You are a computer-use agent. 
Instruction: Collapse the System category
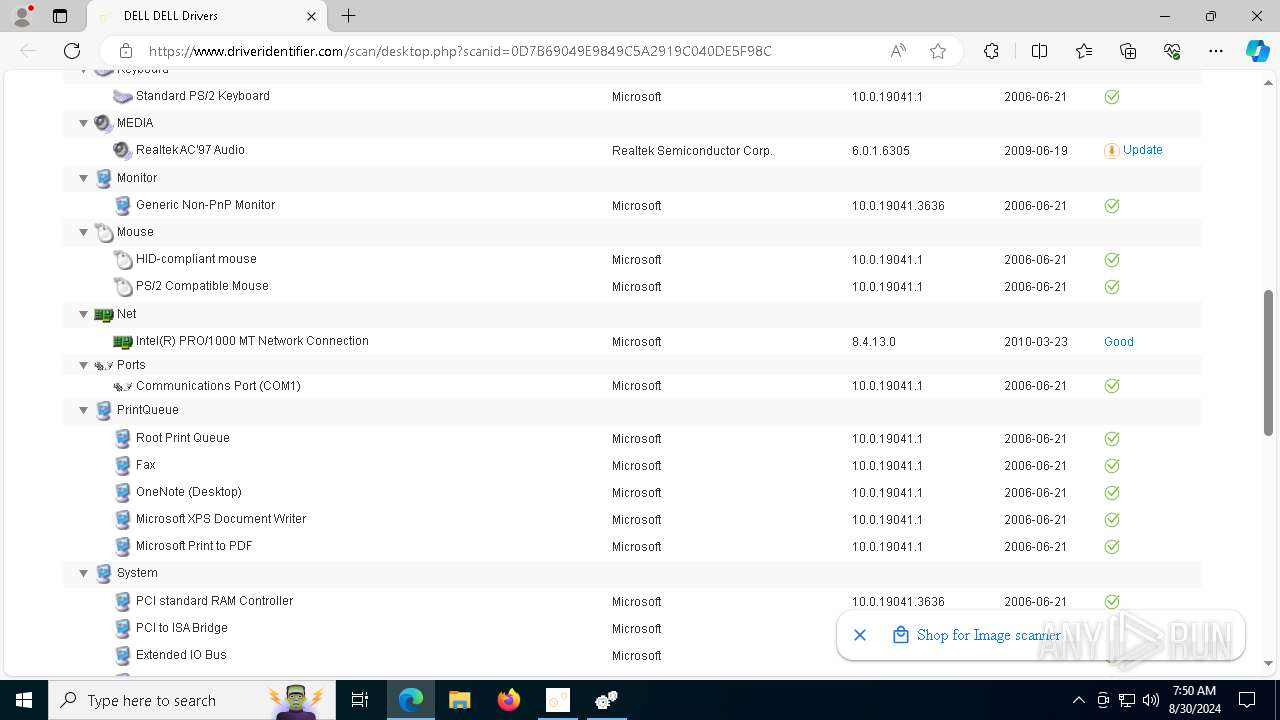point(84,573)
